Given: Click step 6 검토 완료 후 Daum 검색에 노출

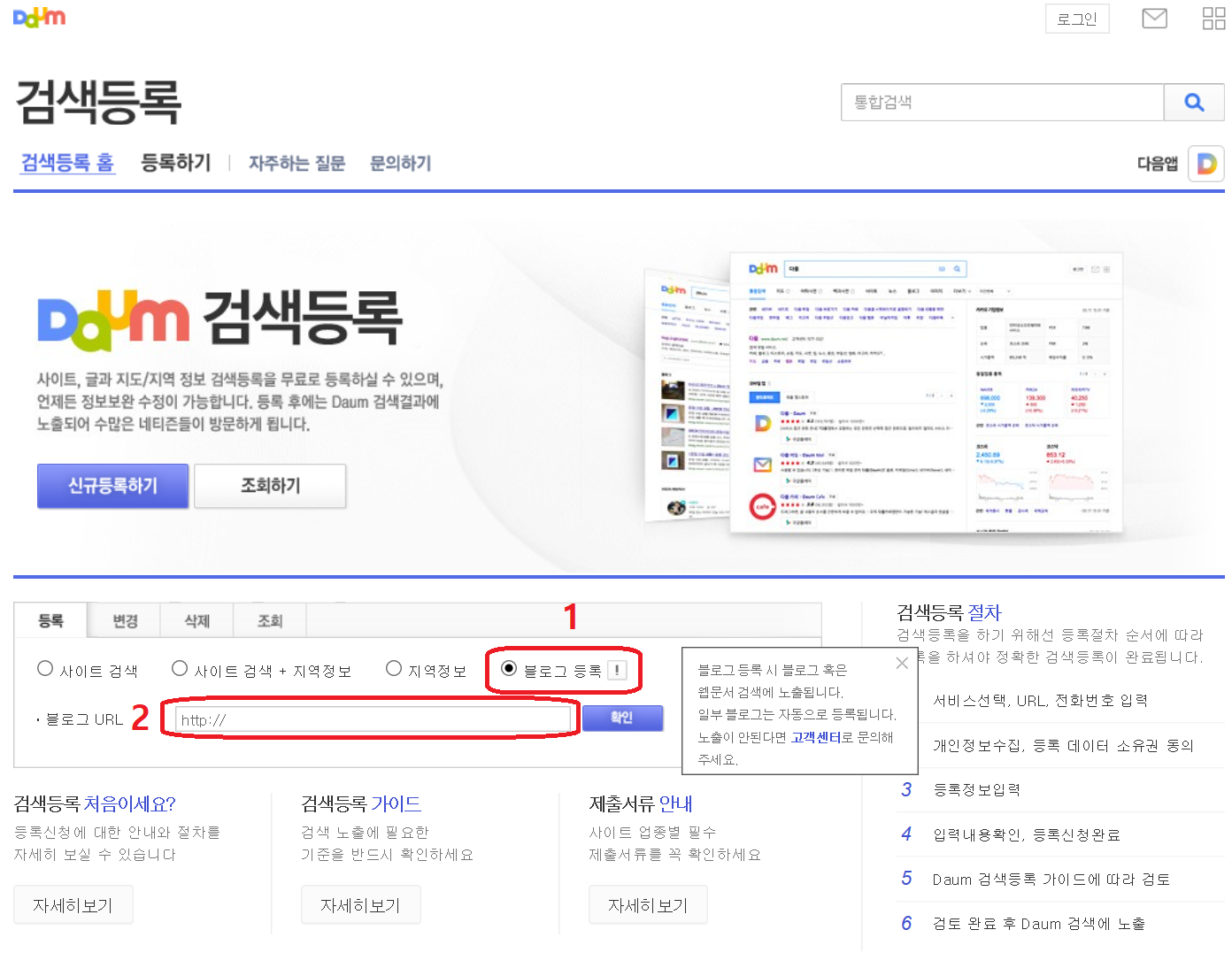Looking at the screenshot, I should pyautogui.click(x=1039, y=923).
